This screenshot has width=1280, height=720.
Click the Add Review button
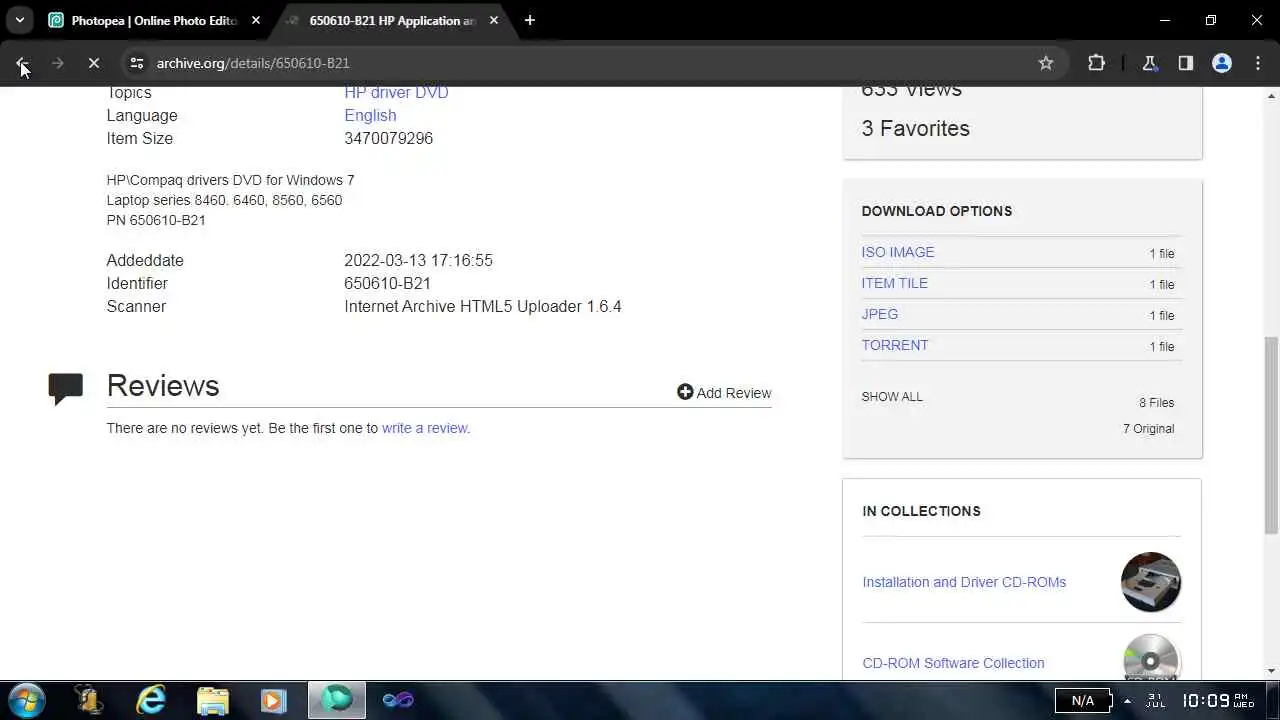point(724,393)
